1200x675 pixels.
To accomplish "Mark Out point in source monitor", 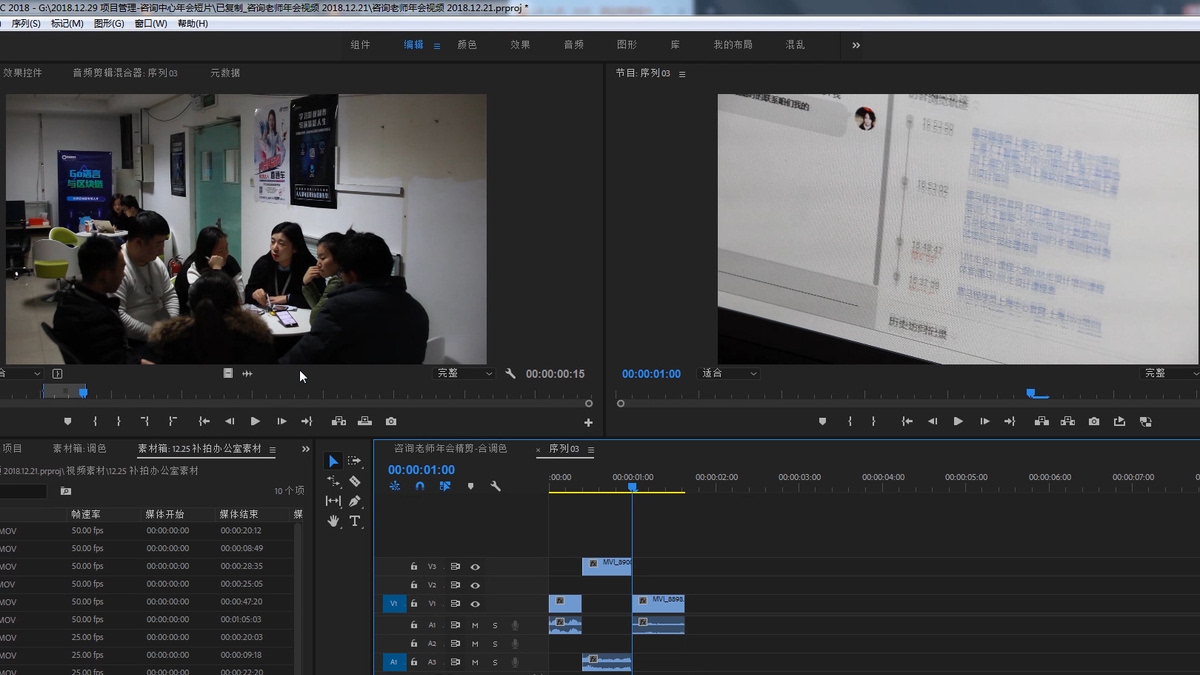I will 118,421.
